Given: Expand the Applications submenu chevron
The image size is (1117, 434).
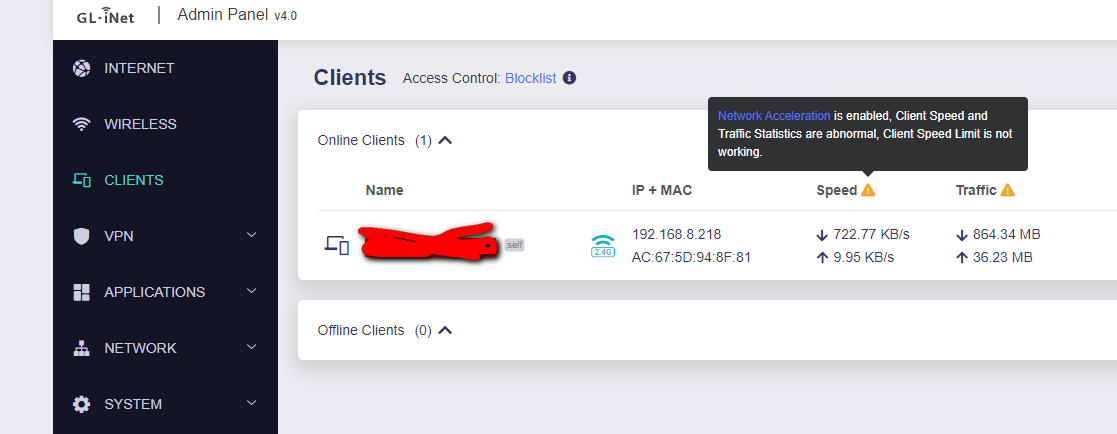Looking at the screenshot, I should (251, 292).
